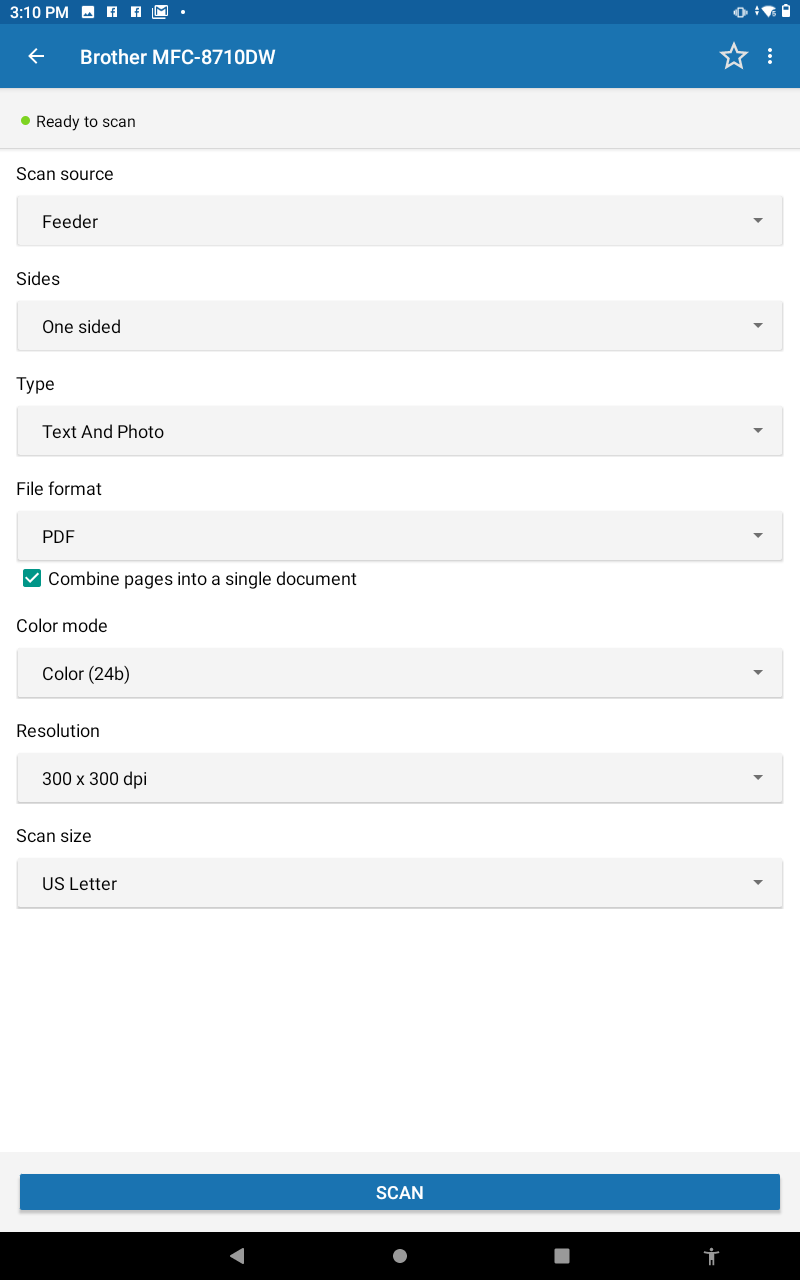800x1280 pixels.
Task: Open recent apps with square button
Action: [562, 1256]
